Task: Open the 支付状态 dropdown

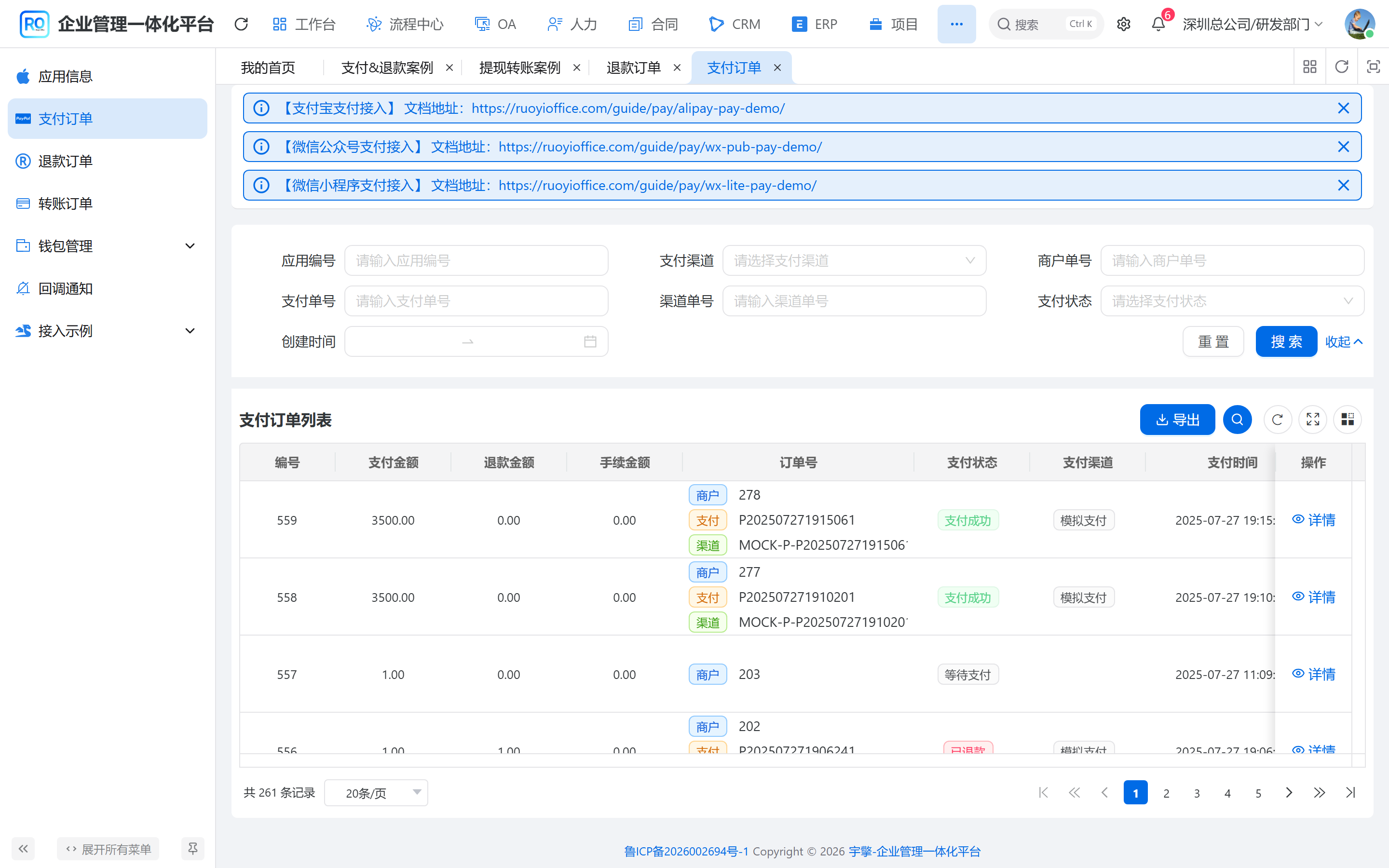Action: coord(1232,301)
